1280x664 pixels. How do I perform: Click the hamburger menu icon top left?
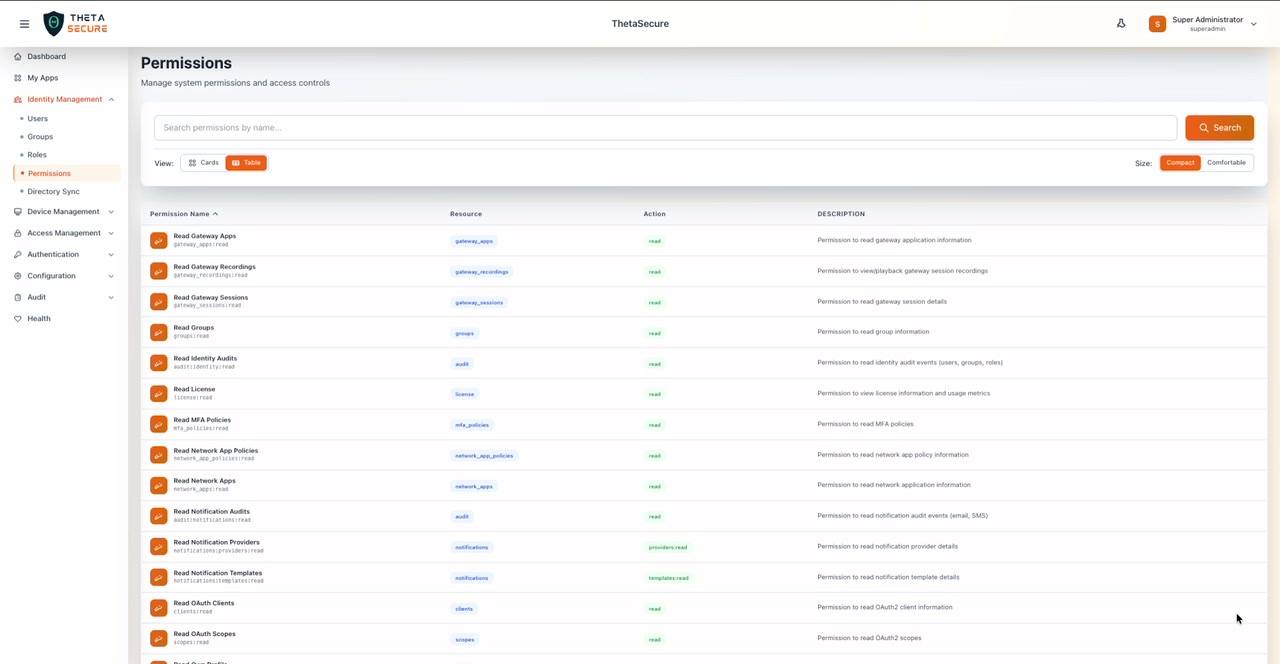(x=24, y=23)
